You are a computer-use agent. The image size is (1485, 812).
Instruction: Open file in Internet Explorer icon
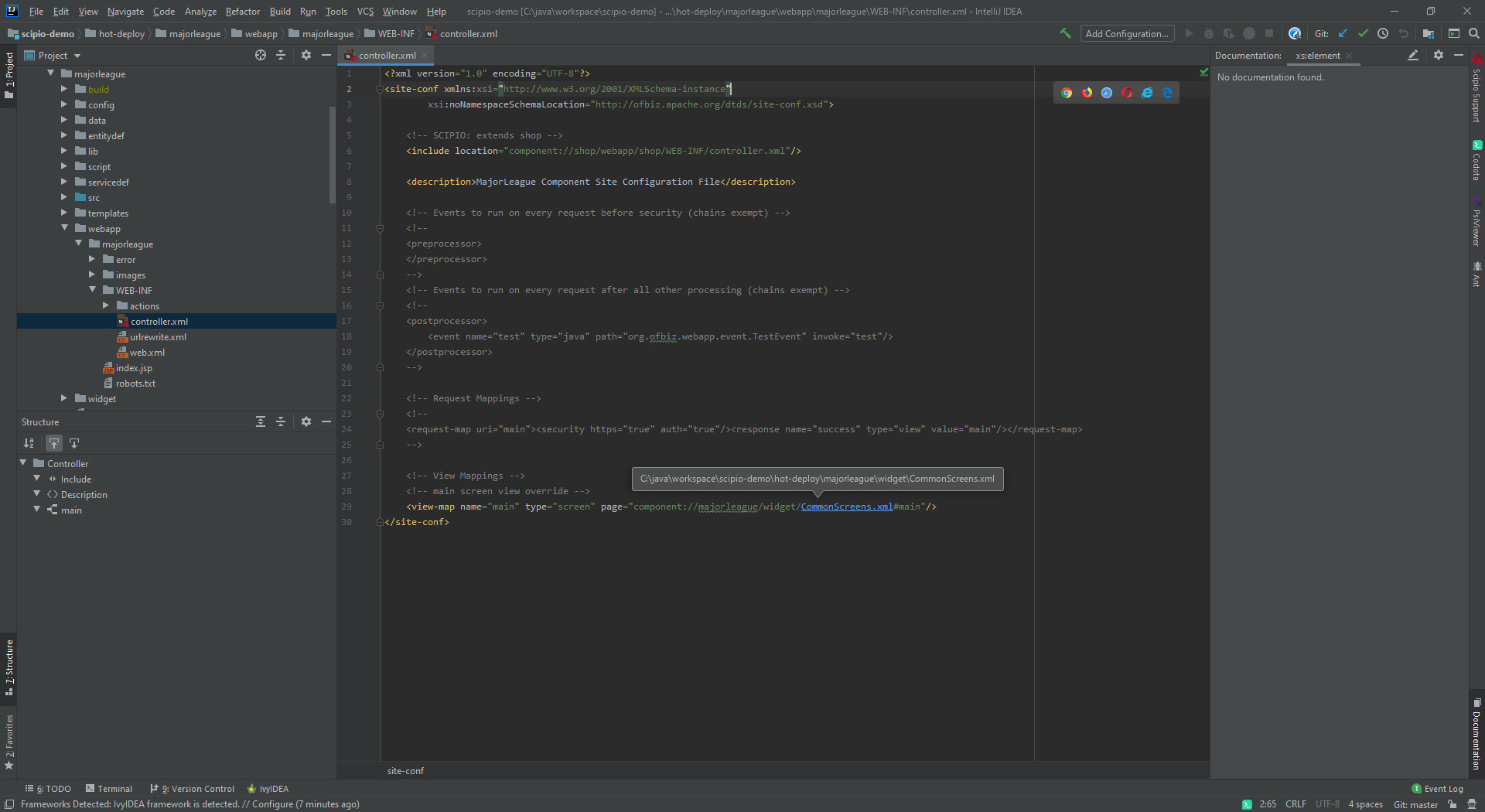(1147, 93)
